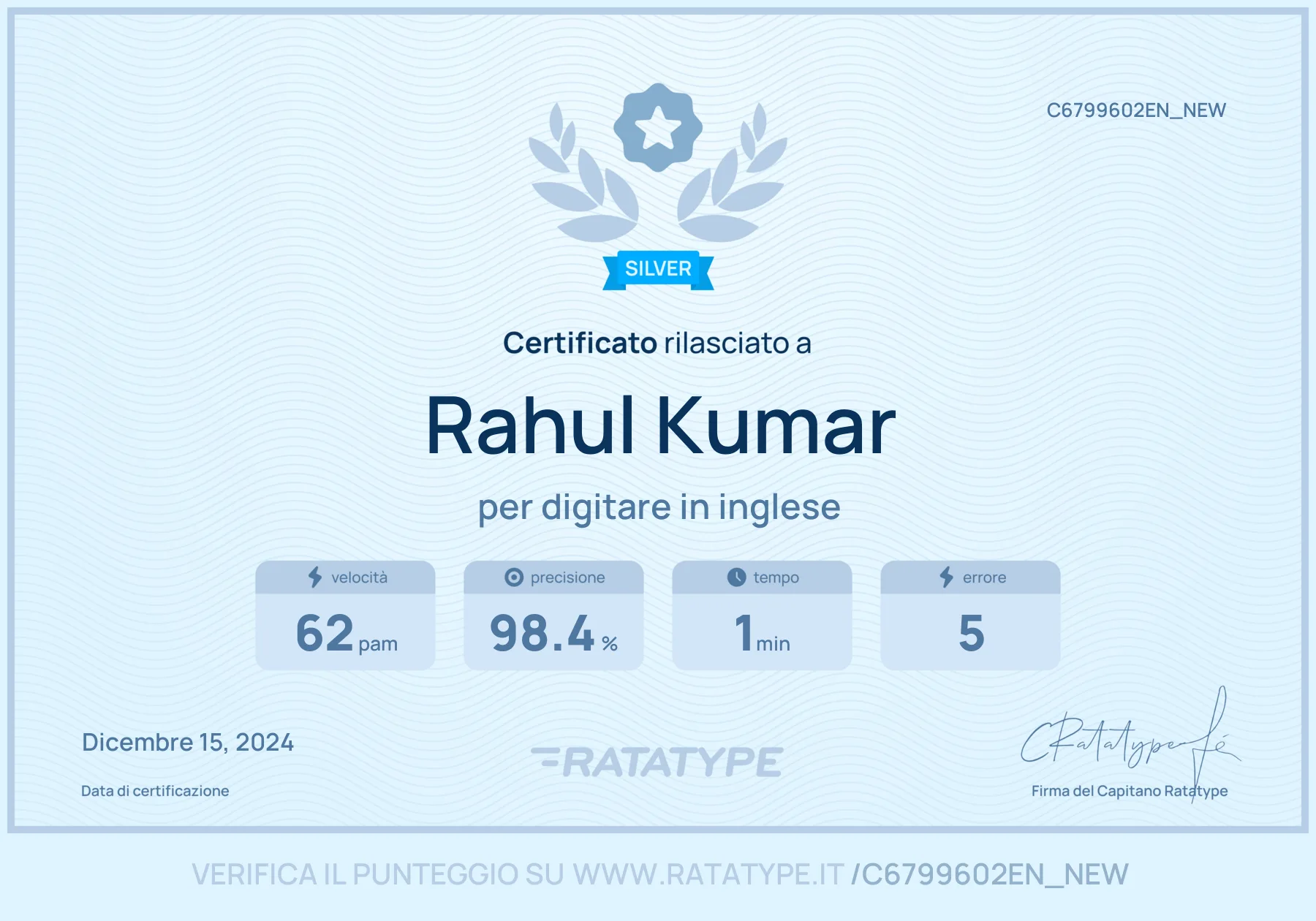Click the clock icon beside tempo
1316x921 pixels.
click(x=736, y=577)
